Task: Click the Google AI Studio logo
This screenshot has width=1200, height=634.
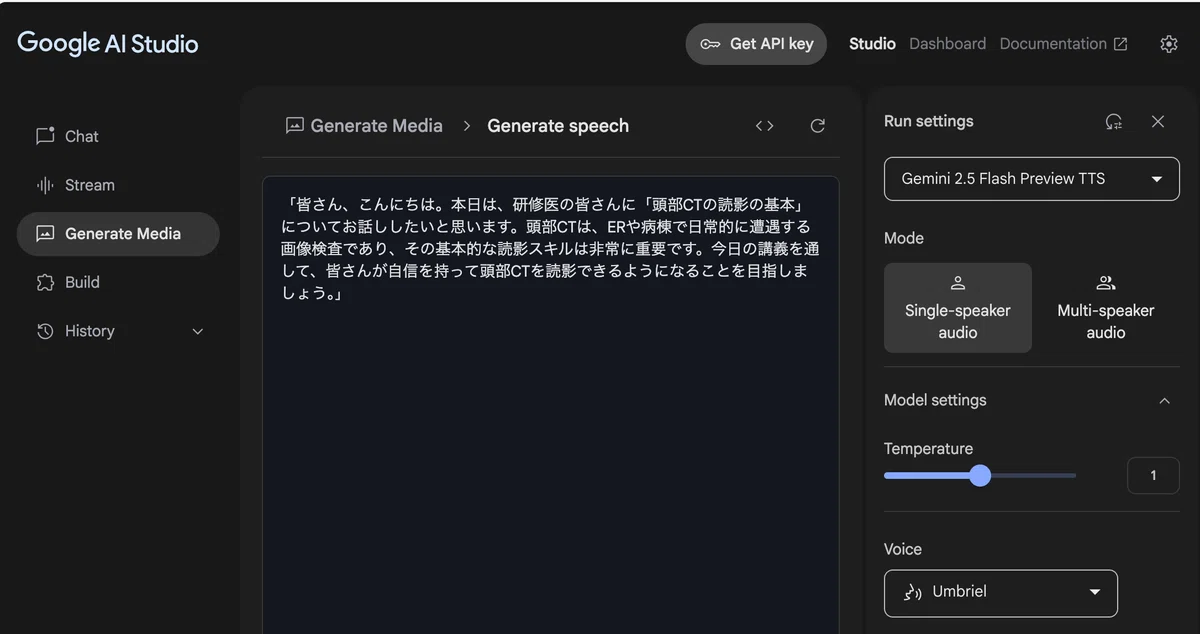Action: pos(108,44)
